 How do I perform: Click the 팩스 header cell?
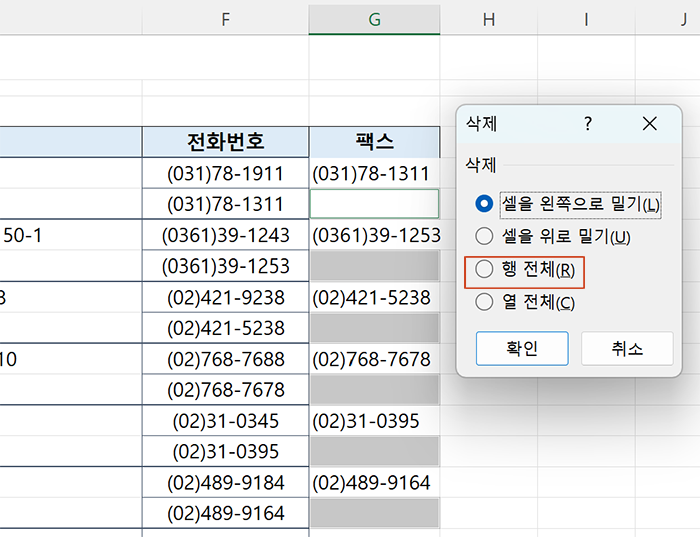[x=374, y=142]
